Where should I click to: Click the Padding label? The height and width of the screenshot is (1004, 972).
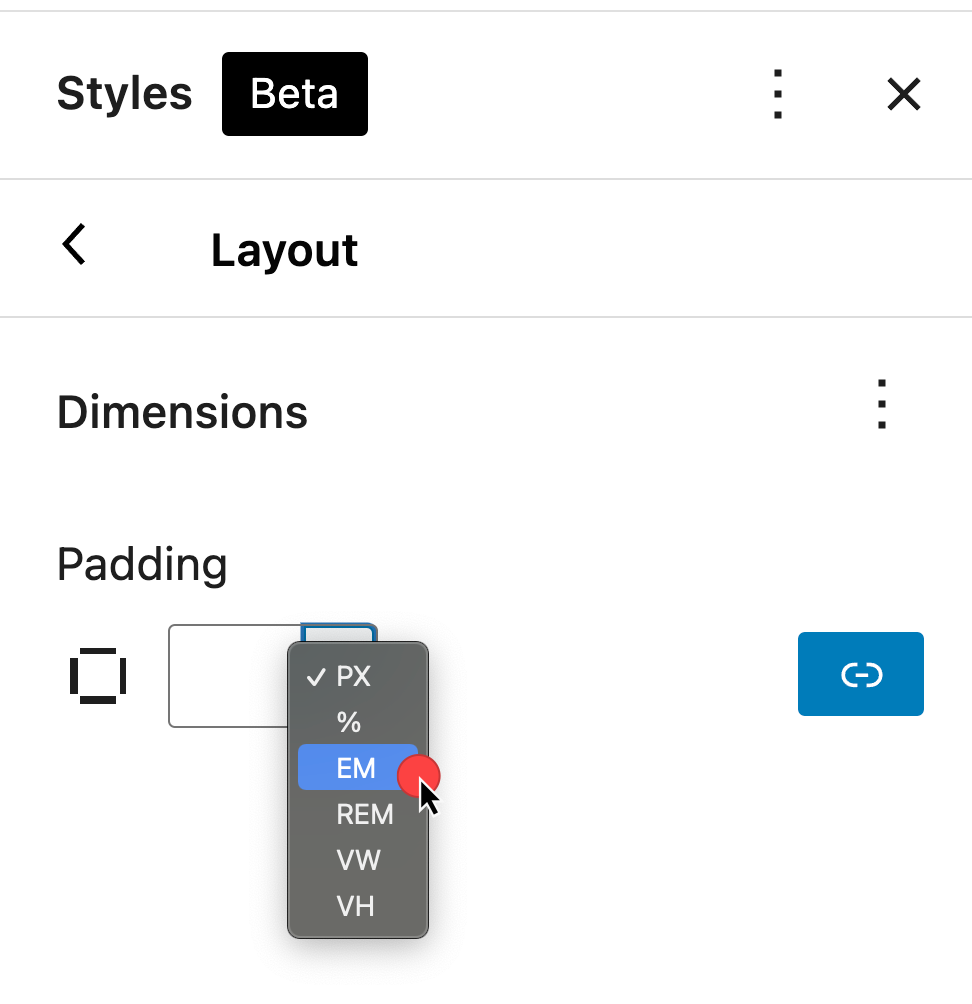(142, 565)
